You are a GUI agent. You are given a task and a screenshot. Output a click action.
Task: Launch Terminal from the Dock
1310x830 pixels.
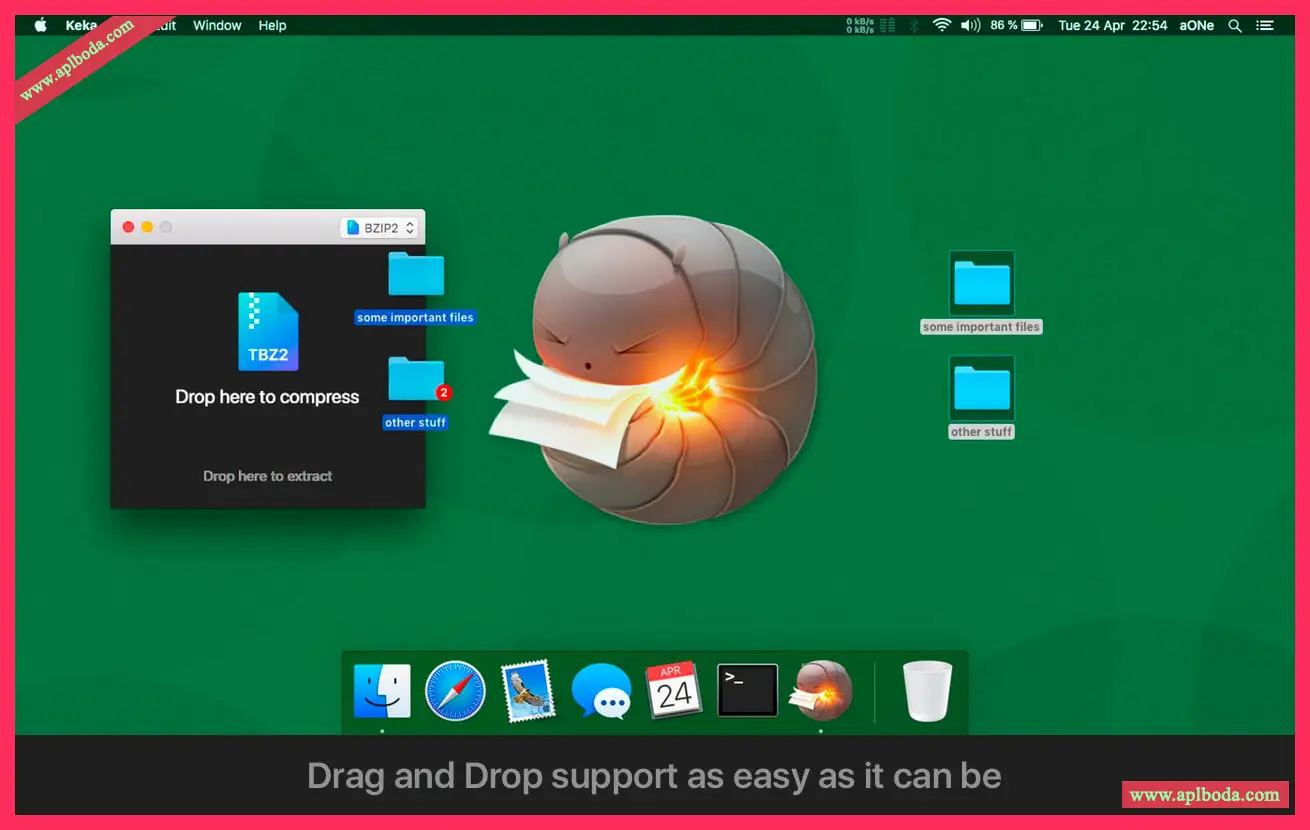[747, 690]
